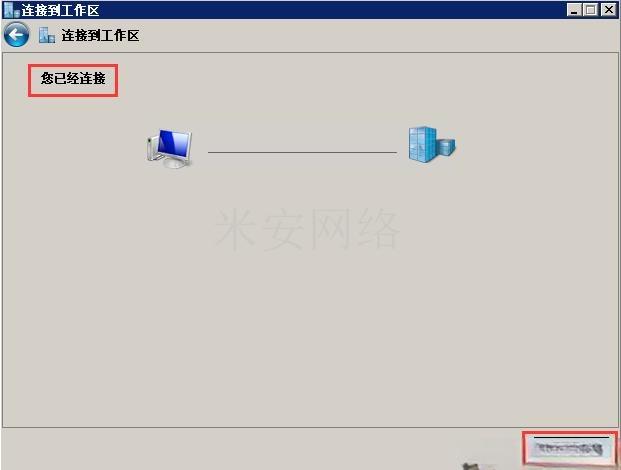Image resolution: width=621 pixels, height=470 pixels.
Task: Click the separator line under the wizard header
Action: (x=310, y=52)
